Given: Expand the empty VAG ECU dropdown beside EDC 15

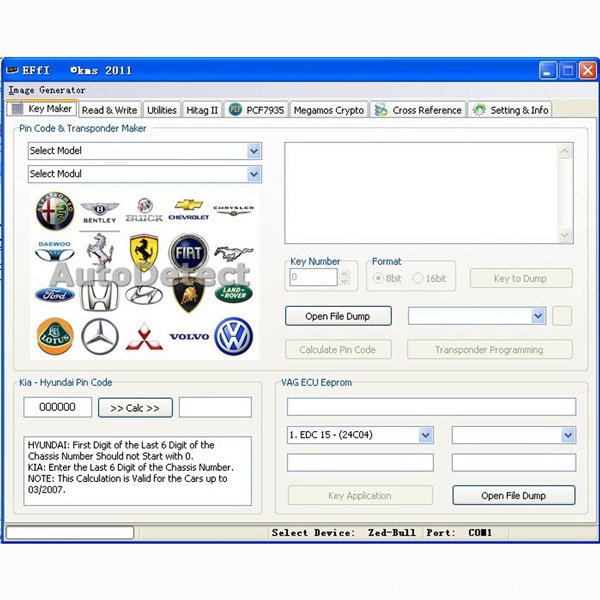Looking at the screenshot, I should coord(568,435).
